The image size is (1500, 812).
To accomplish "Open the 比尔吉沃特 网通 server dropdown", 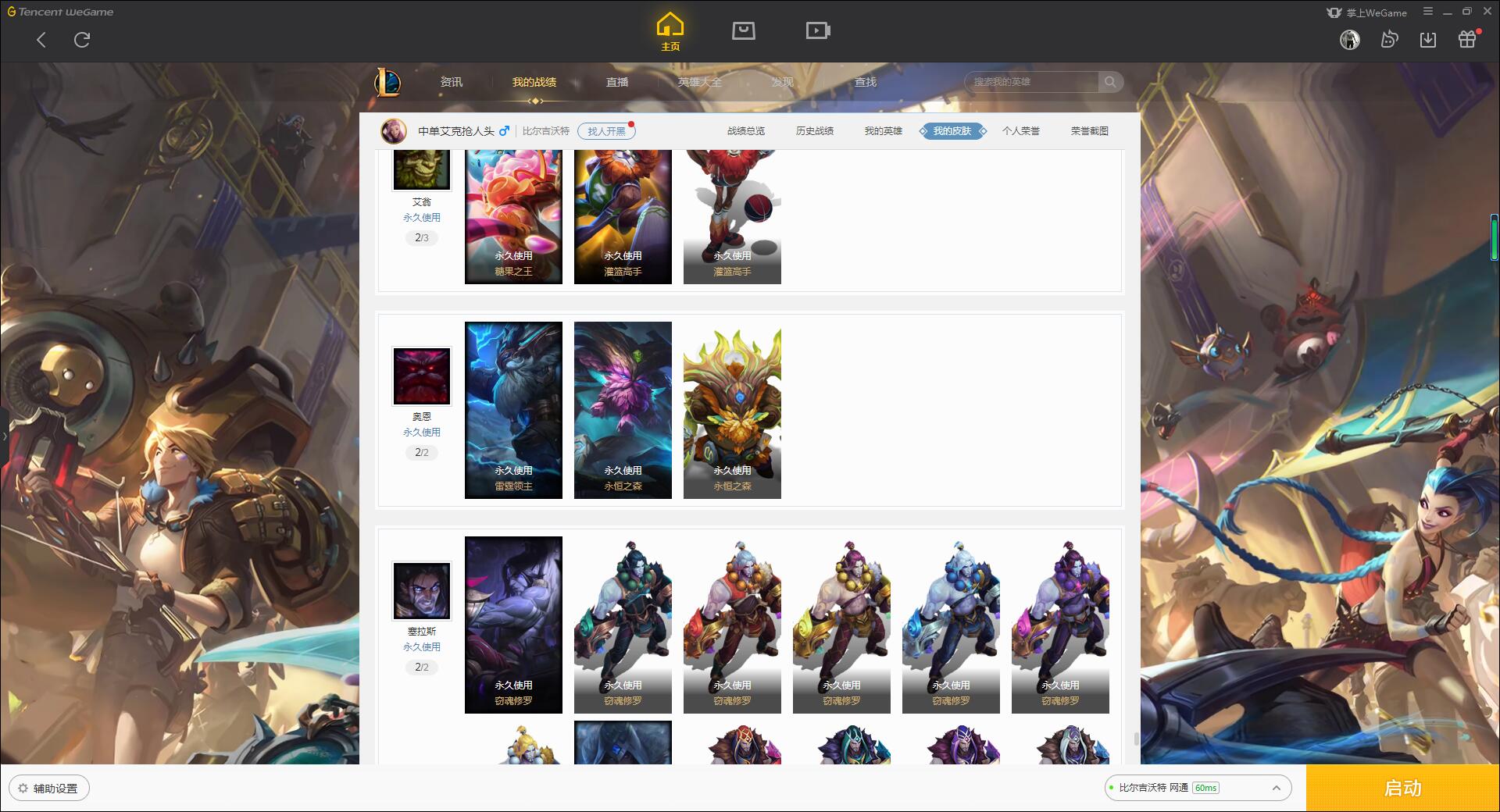I will [1198, 788].
